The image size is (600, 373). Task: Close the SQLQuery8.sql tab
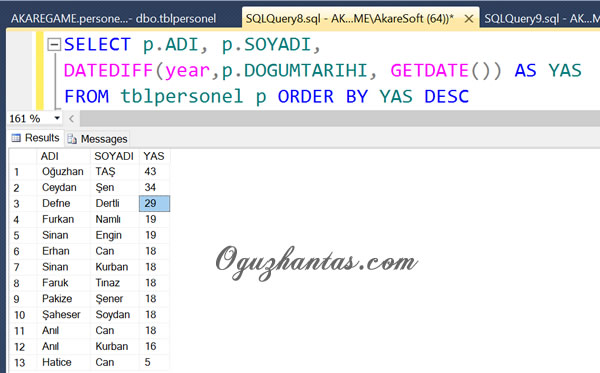click(469, 18)
